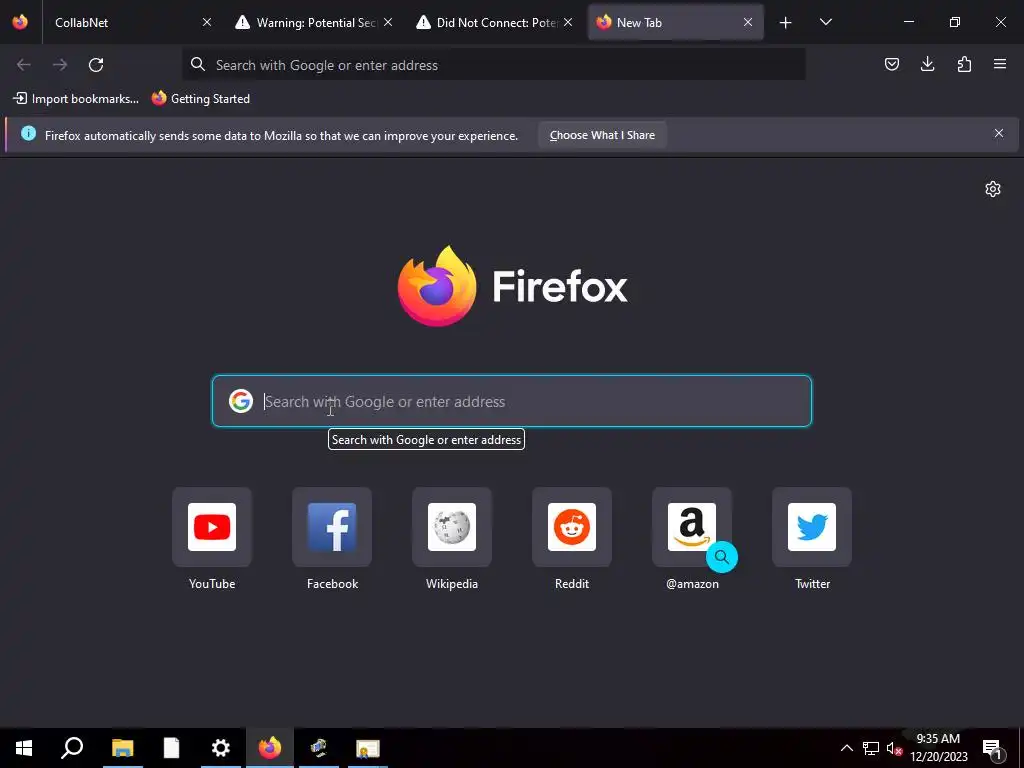Select the New Tab tab
The image size is (1024, 768).
point(675,22)
